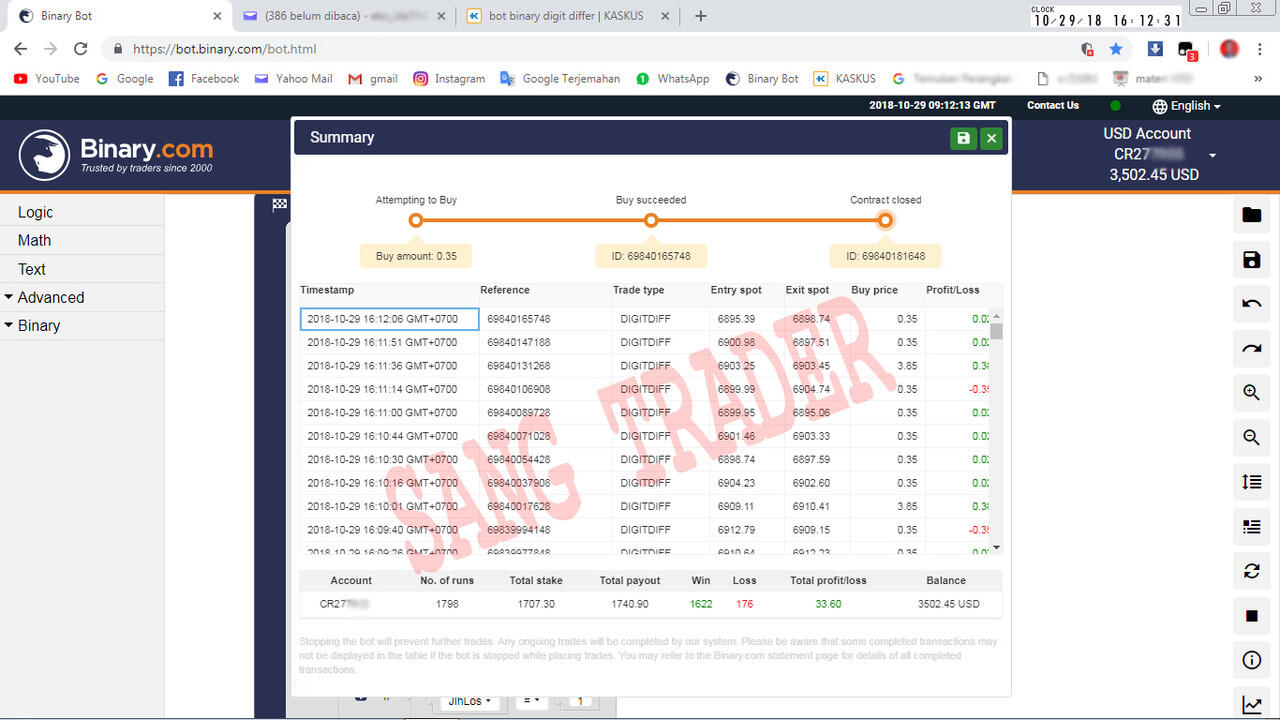Save the Summary table using the green save icon
1280x720 pixels.
963,138
